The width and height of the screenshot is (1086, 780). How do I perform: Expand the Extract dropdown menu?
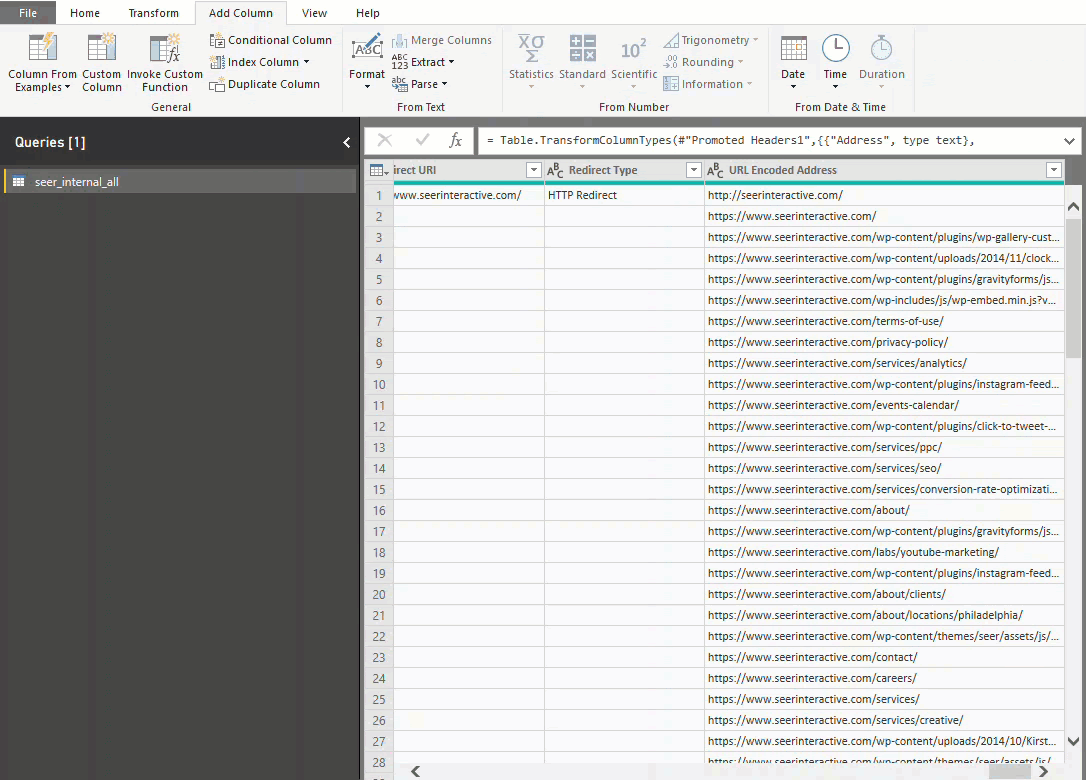(x=451, y=62)
